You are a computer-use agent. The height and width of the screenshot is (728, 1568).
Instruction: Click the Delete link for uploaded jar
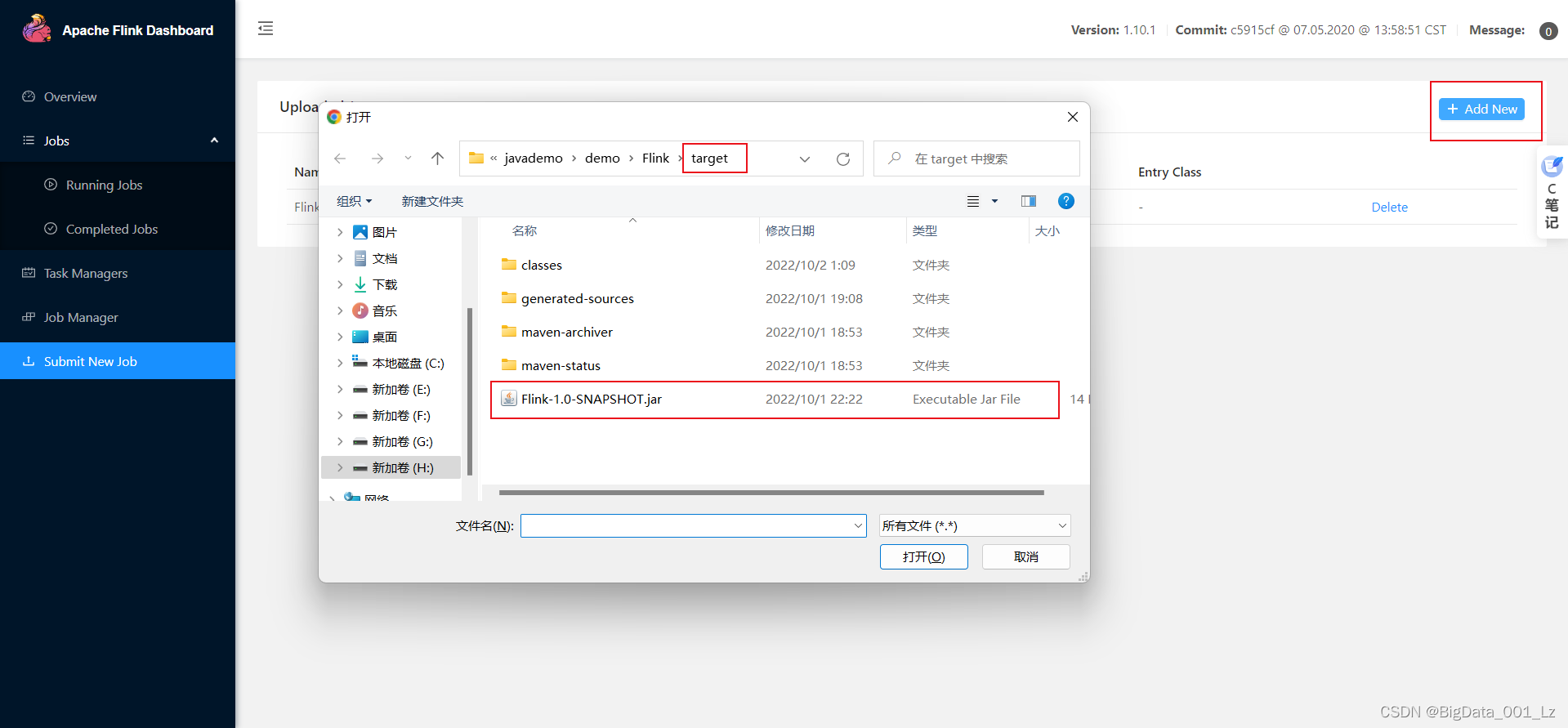coord(1389,208)
